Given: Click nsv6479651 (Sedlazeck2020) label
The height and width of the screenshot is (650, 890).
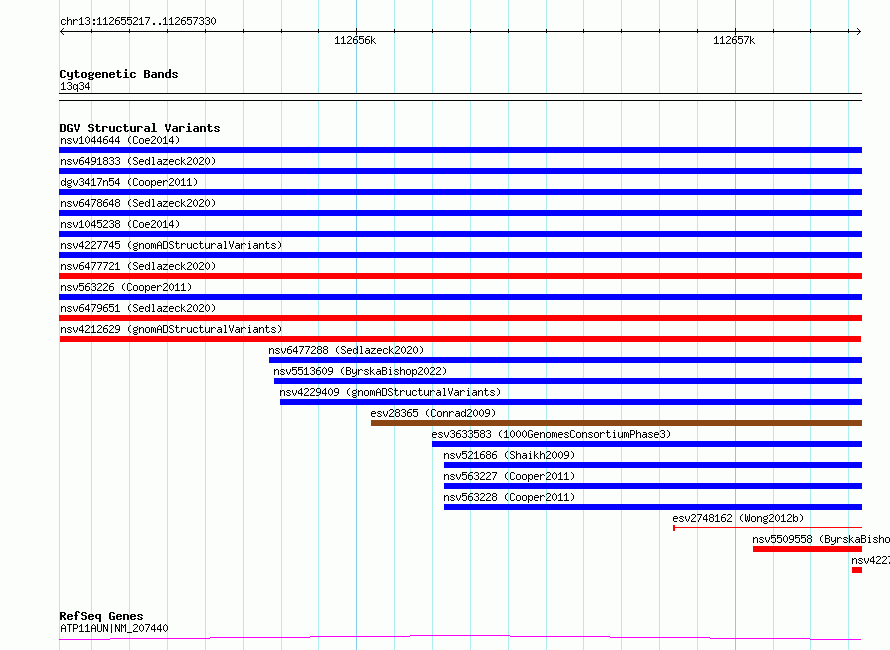Looking at the screenshot, I should (138, 308).
